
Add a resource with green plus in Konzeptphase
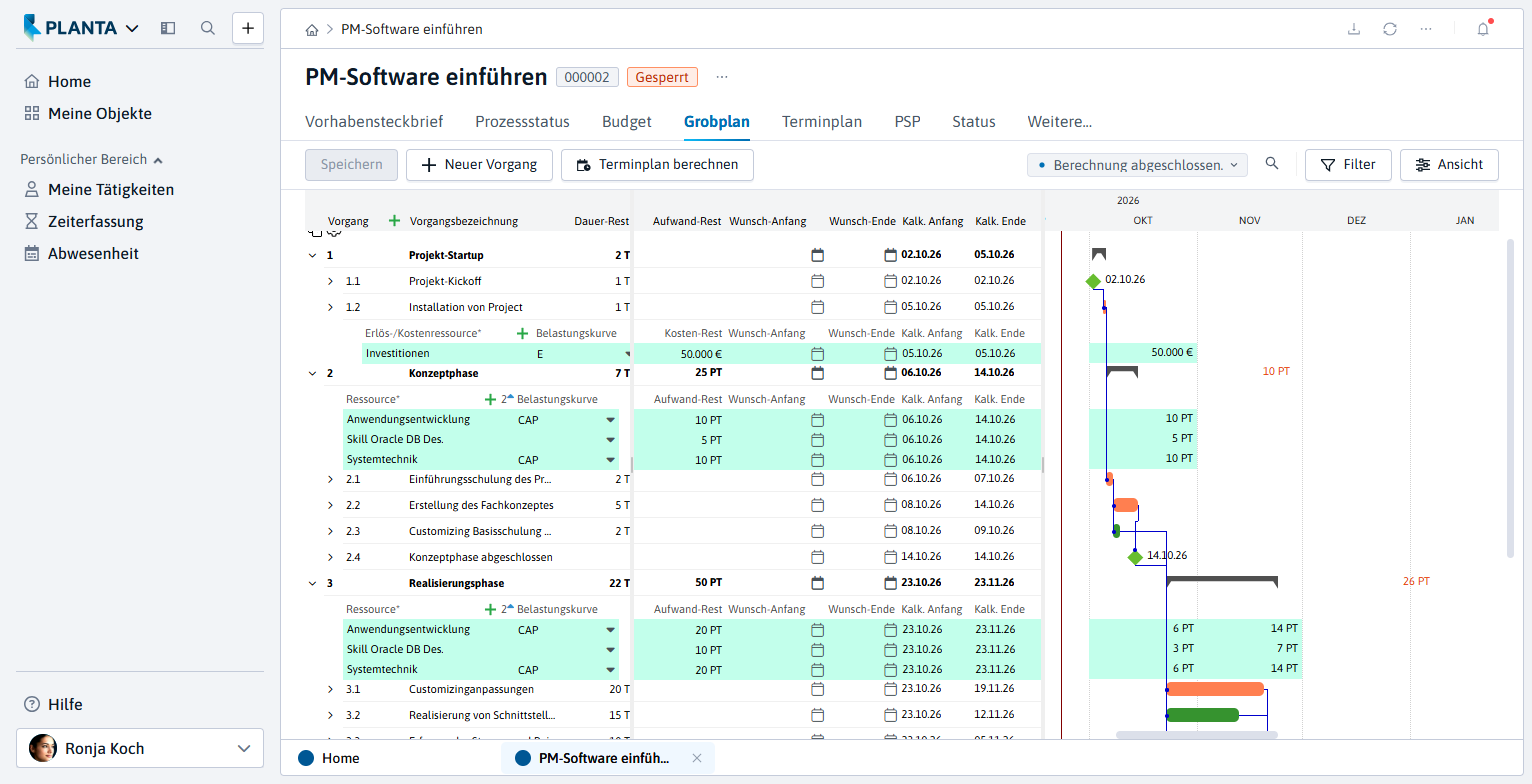(x=490, y=399)
